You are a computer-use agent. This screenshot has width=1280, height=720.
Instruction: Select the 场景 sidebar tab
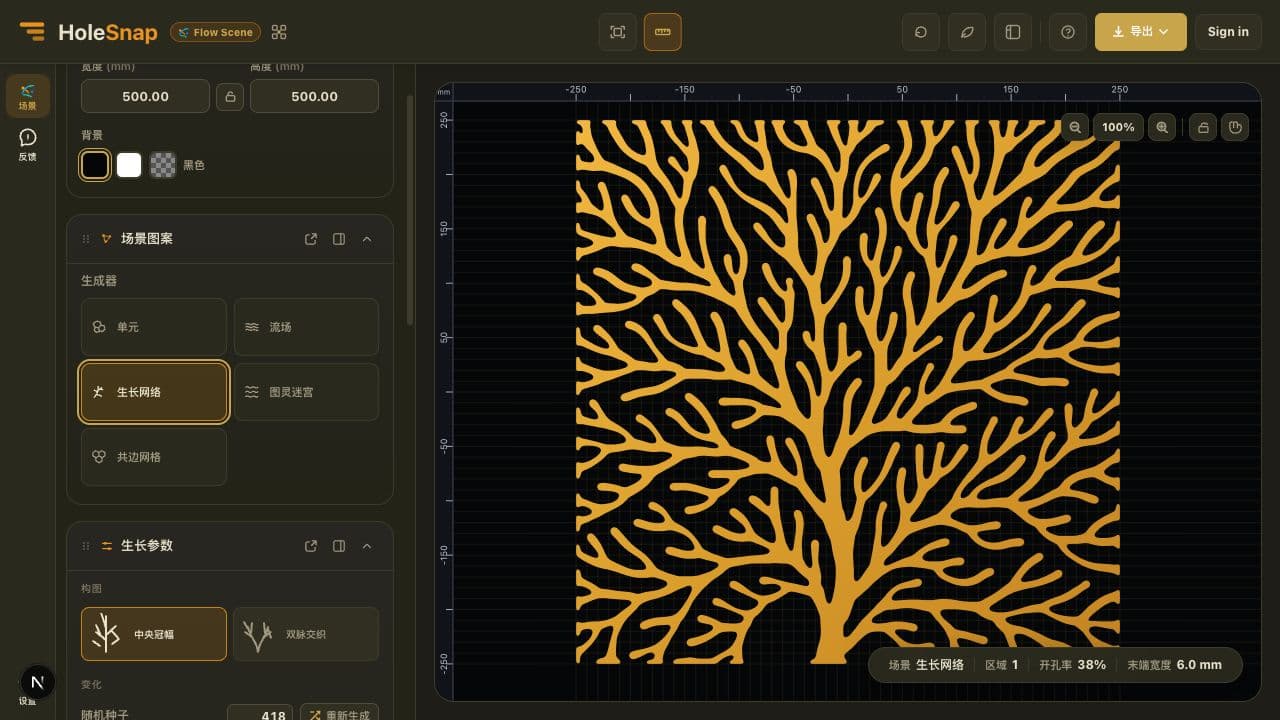27,96
